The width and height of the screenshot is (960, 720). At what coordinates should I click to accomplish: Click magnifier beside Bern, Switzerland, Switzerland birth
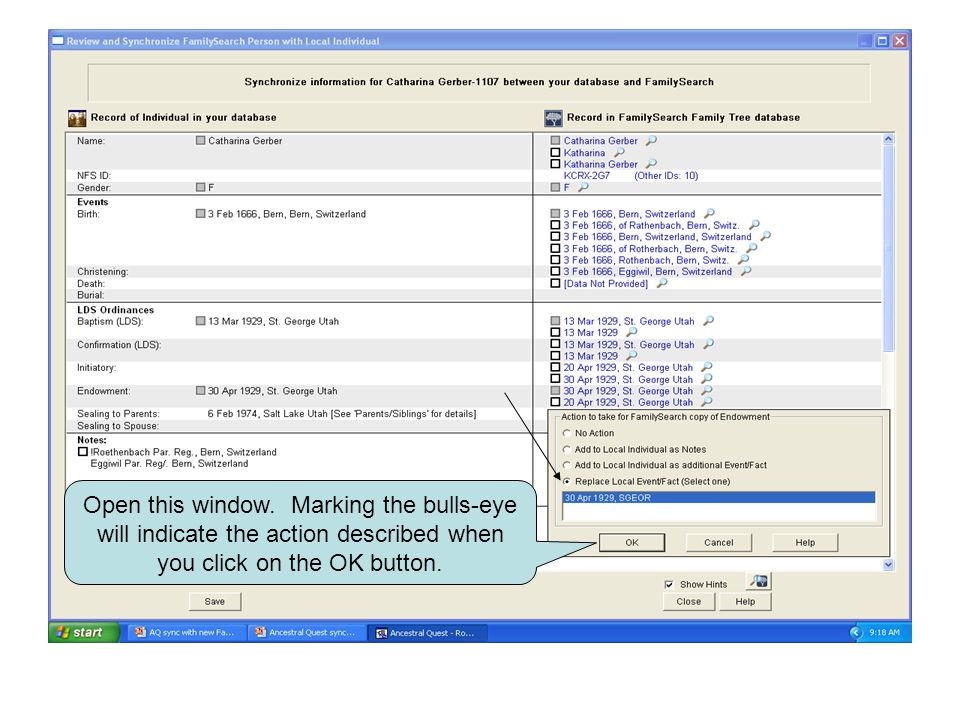click(765, 236)
